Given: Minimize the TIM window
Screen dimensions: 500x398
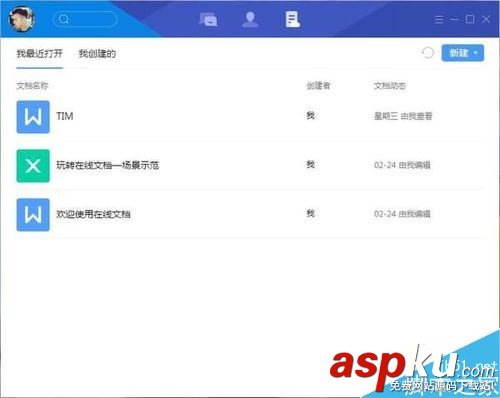Looking at the screenshot, I should (x=454, y=19).
